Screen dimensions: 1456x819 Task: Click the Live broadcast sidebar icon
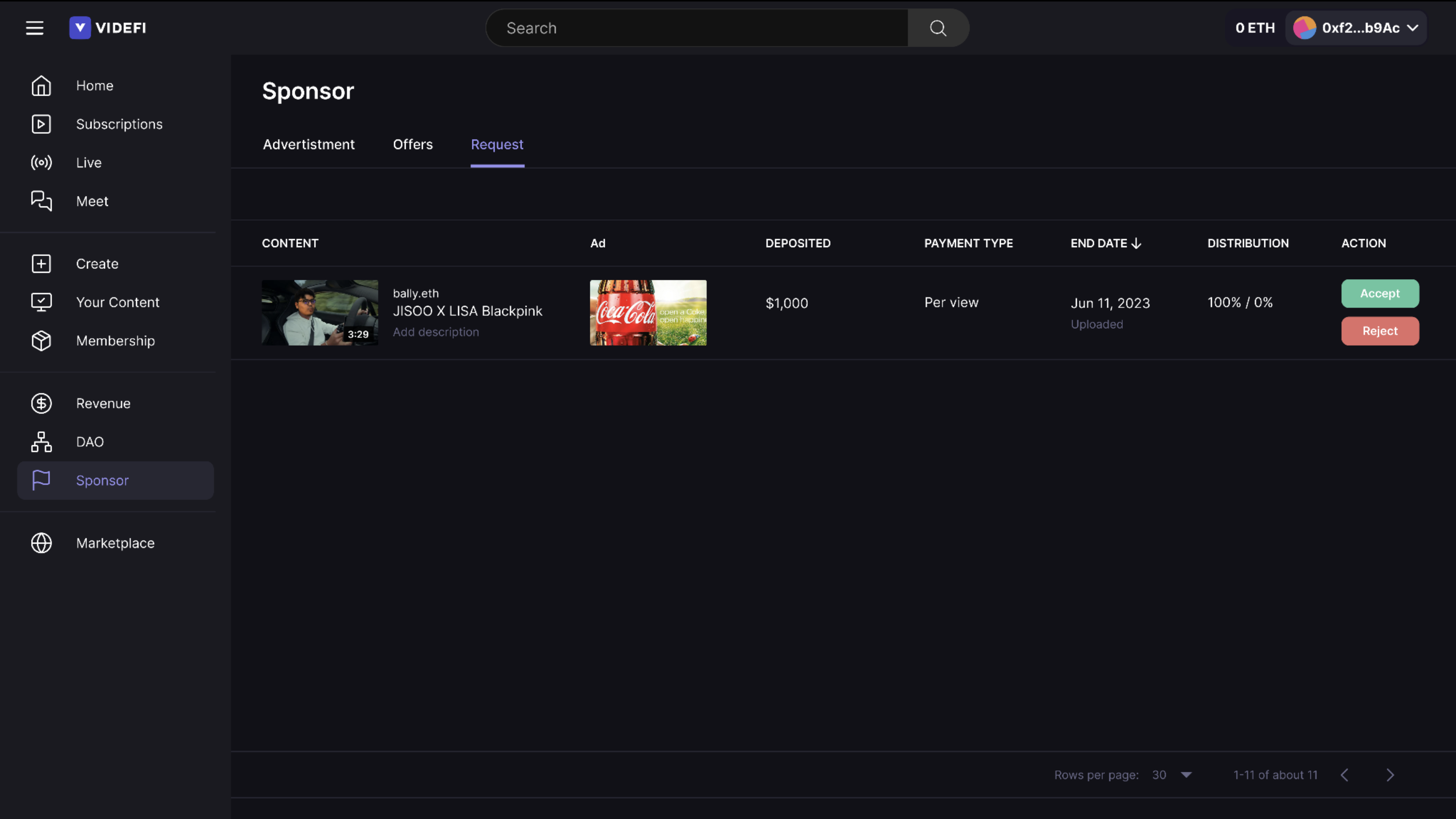[40, 162]
